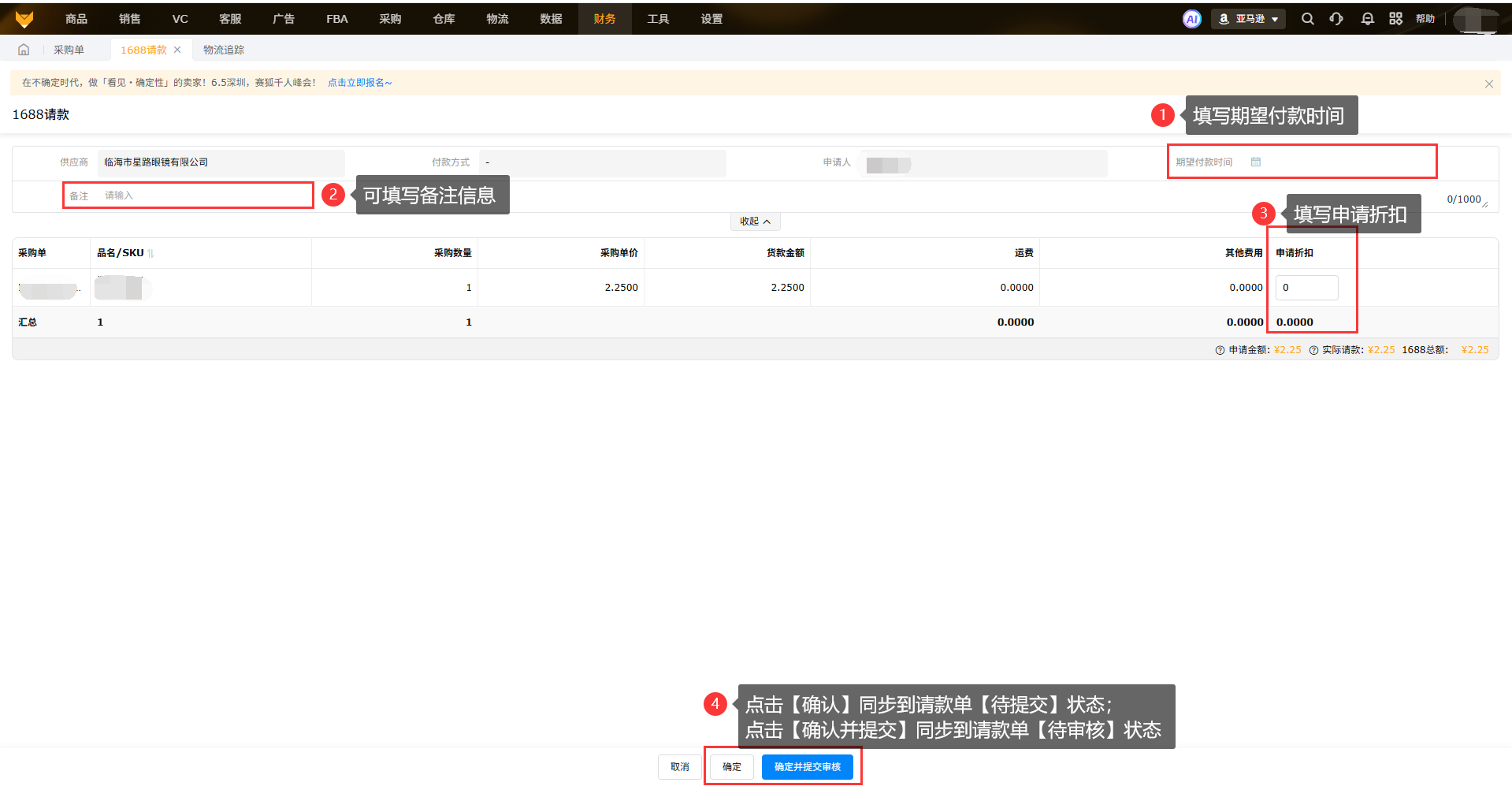Open the apps grid icon
Viewport: 1512px width, 786px height.
1396,19
